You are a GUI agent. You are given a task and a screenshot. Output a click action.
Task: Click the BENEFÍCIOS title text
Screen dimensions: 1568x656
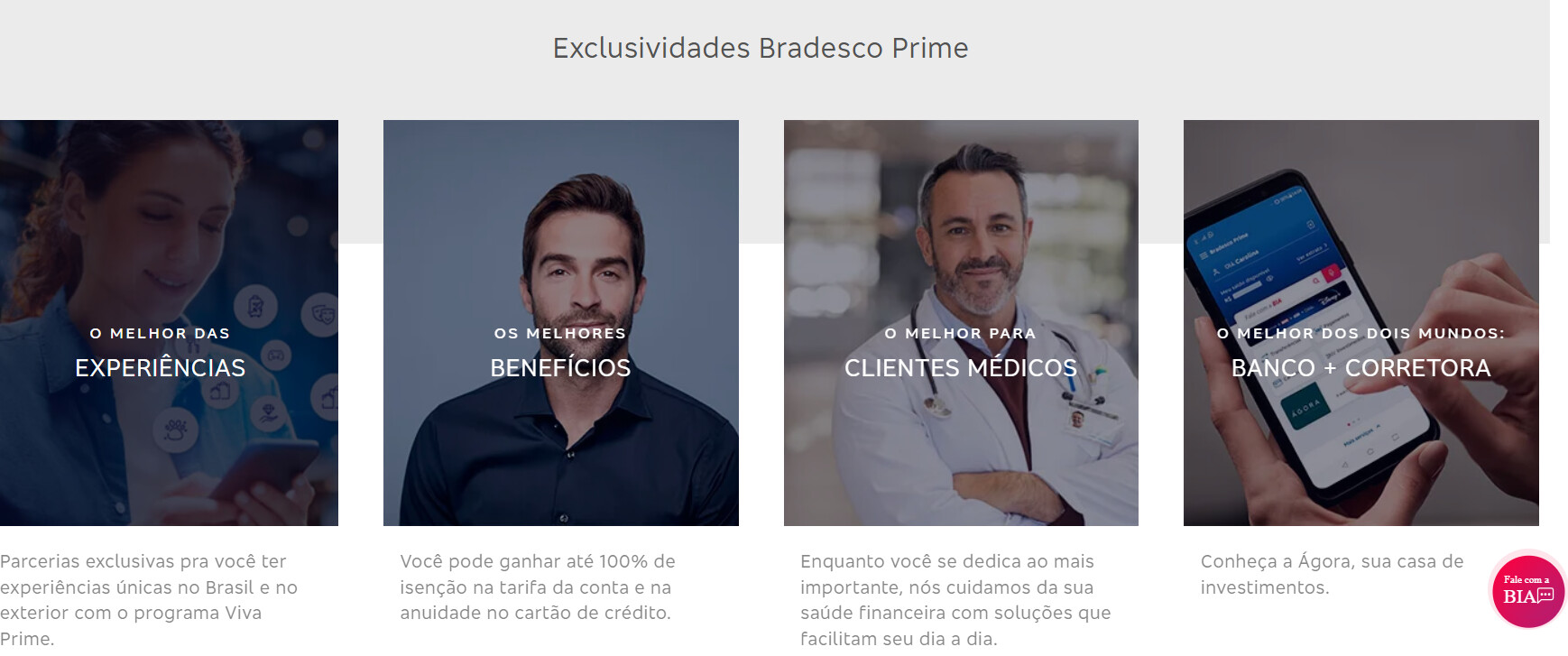click(x=560, y=368)
